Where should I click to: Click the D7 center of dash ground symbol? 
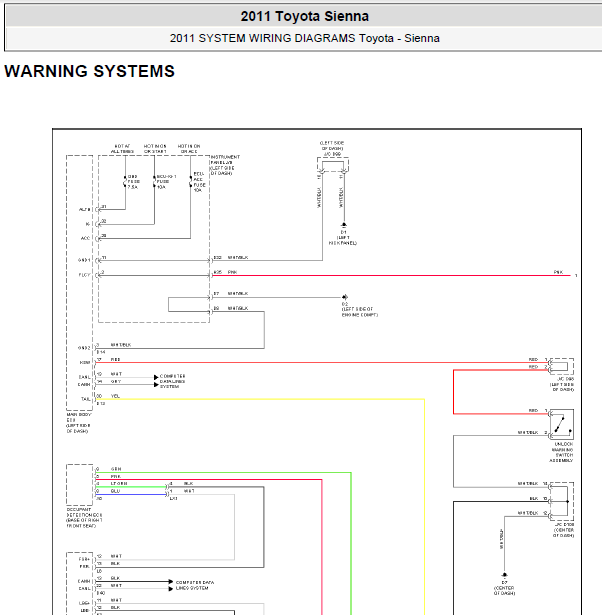(x=504, y=575)
